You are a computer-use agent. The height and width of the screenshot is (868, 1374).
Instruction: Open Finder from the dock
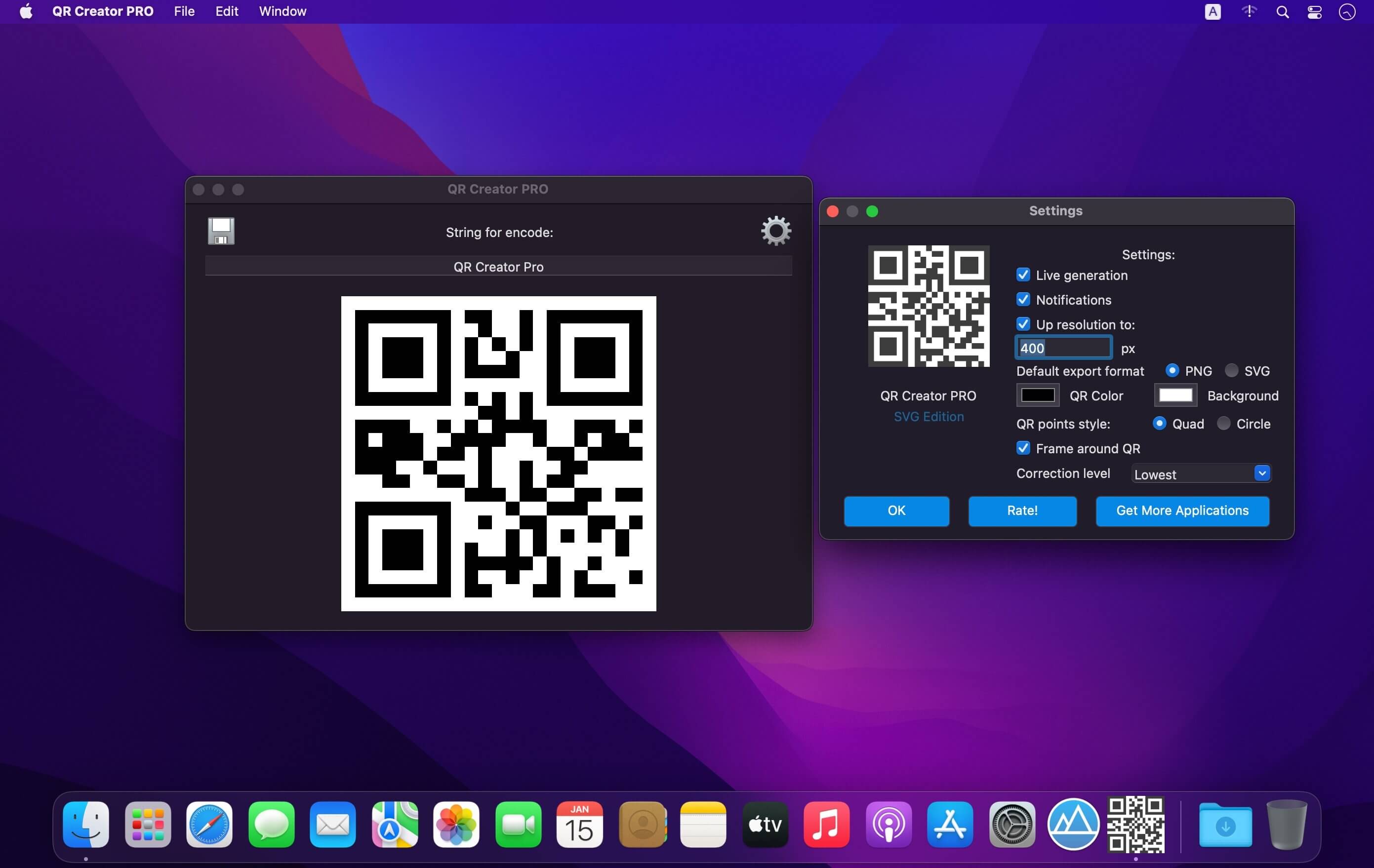point(86,824)
